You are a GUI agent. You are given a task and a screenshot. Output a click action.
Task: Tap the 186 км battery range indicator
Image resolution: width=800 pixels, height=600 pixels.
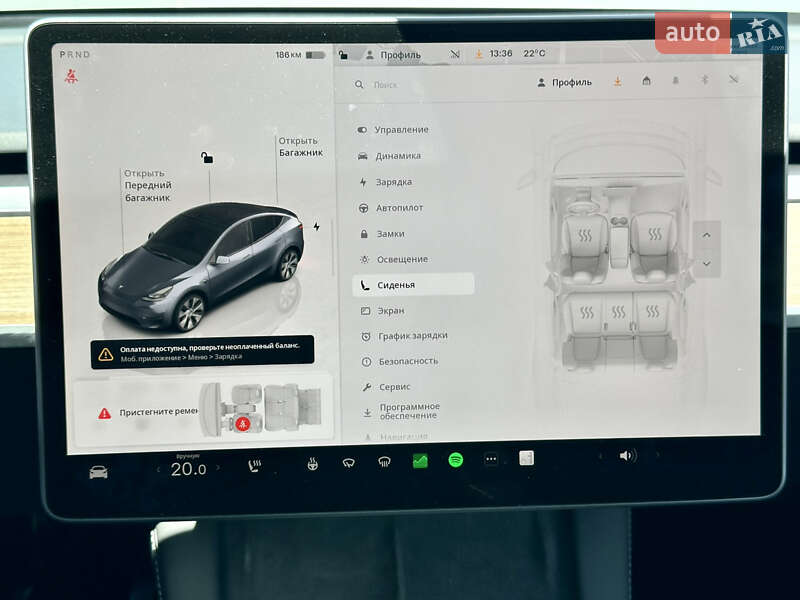300,55
